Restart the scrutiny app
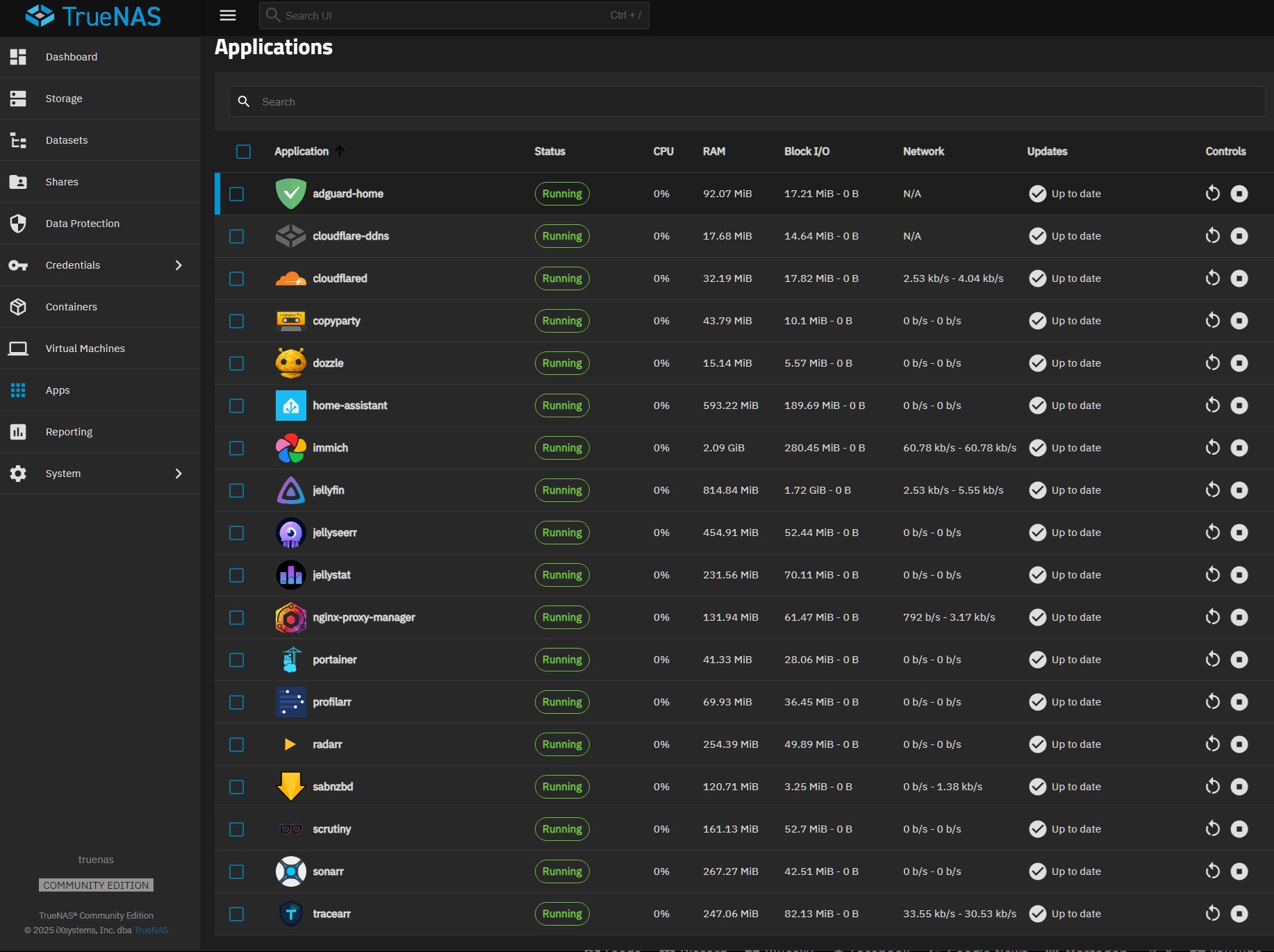1274x952 pixels. pyautogui.click(x=1213, y=829)
